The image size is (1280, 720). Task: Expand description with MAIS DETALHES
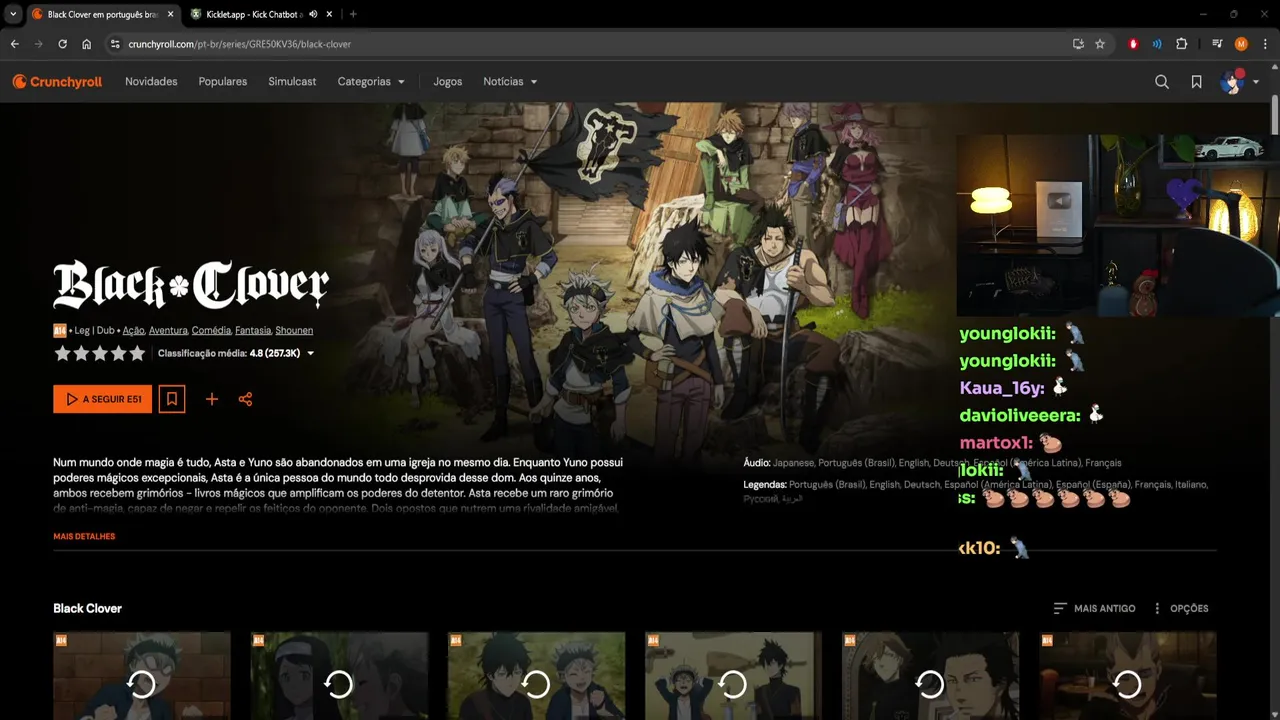click(84, 537)
